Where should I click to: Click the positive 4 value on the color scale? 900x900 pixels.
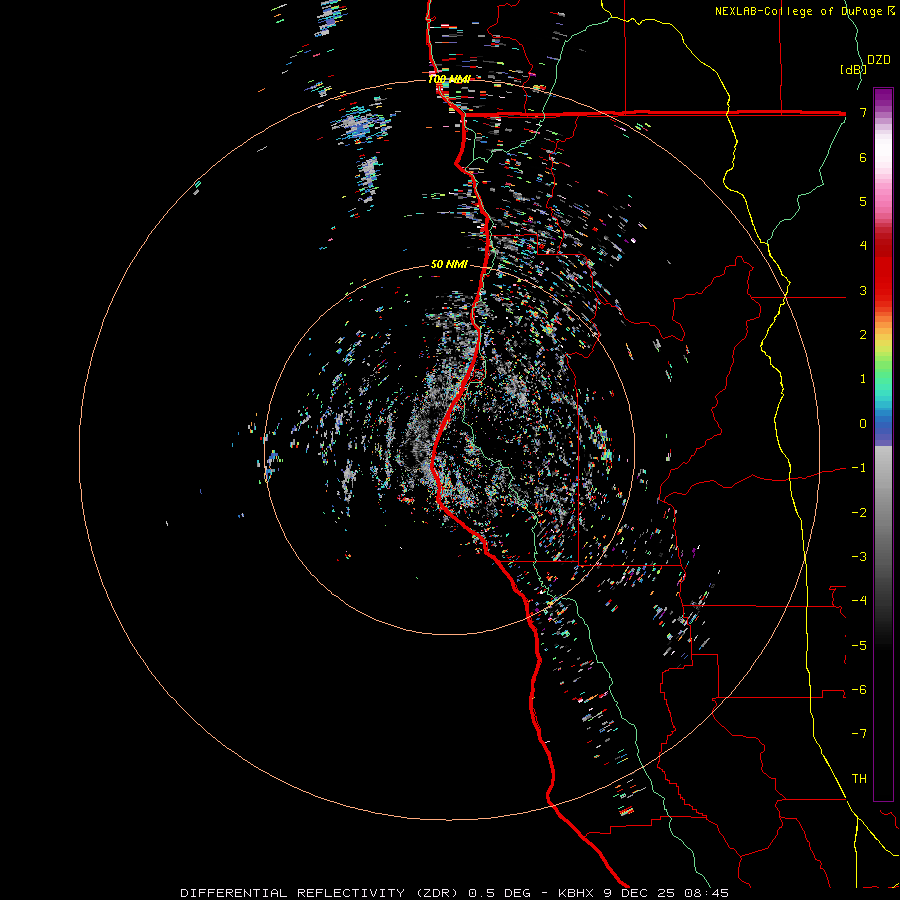pos(863,246)
